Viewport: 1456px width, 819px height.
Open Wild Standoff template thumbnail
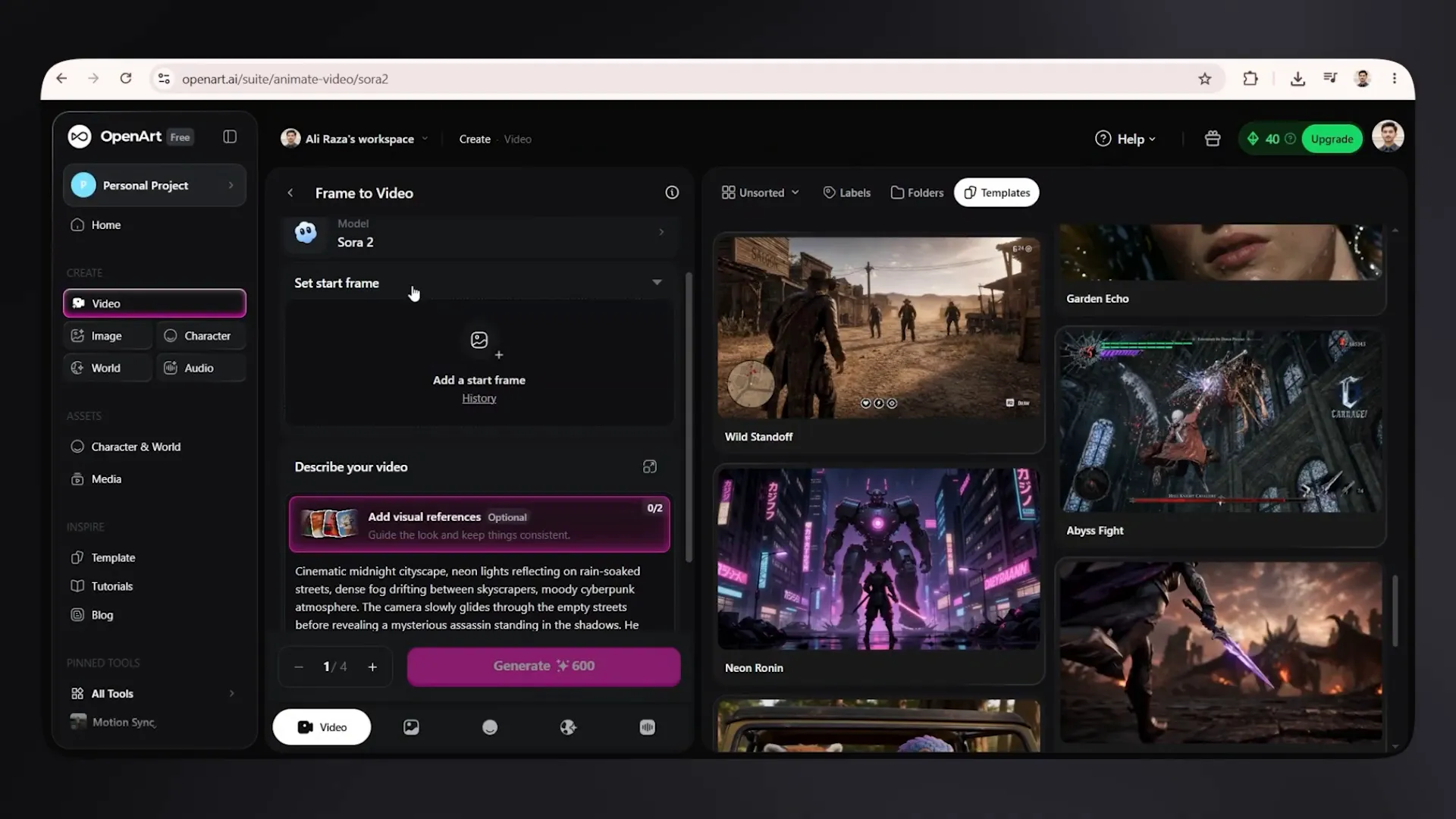click(878, 328)
